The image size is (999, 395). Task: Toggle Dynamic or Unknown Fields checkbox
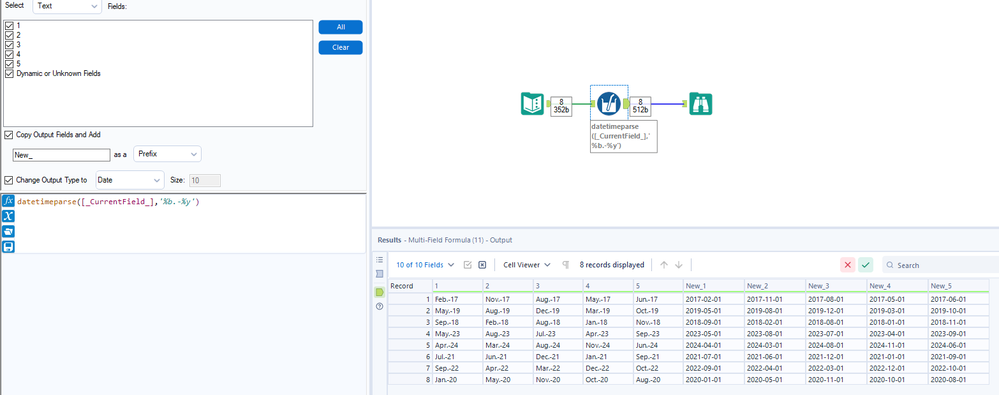coord(9,73)
